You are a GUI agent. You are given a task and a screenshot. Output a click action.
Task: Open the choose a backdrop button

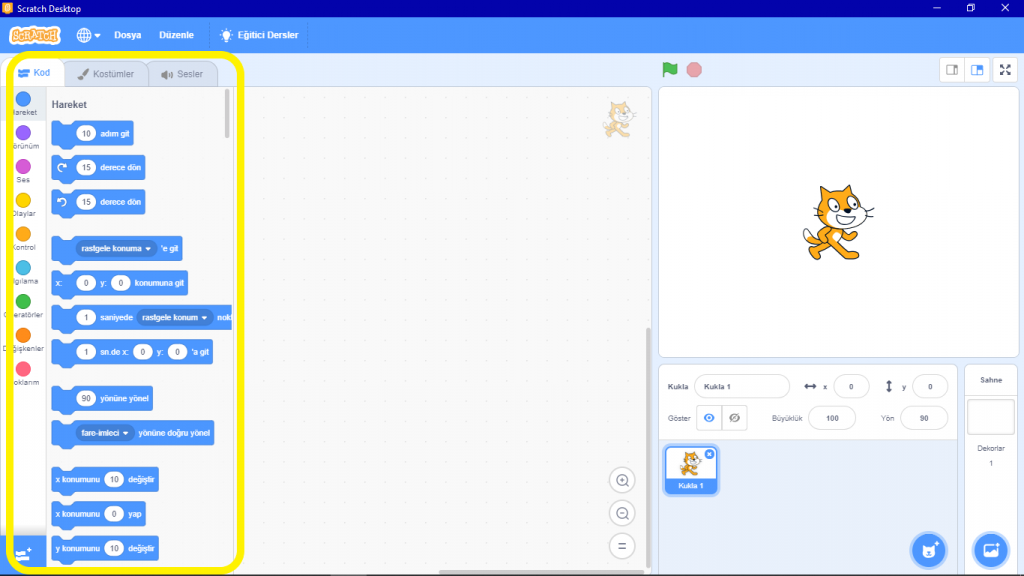991,551
